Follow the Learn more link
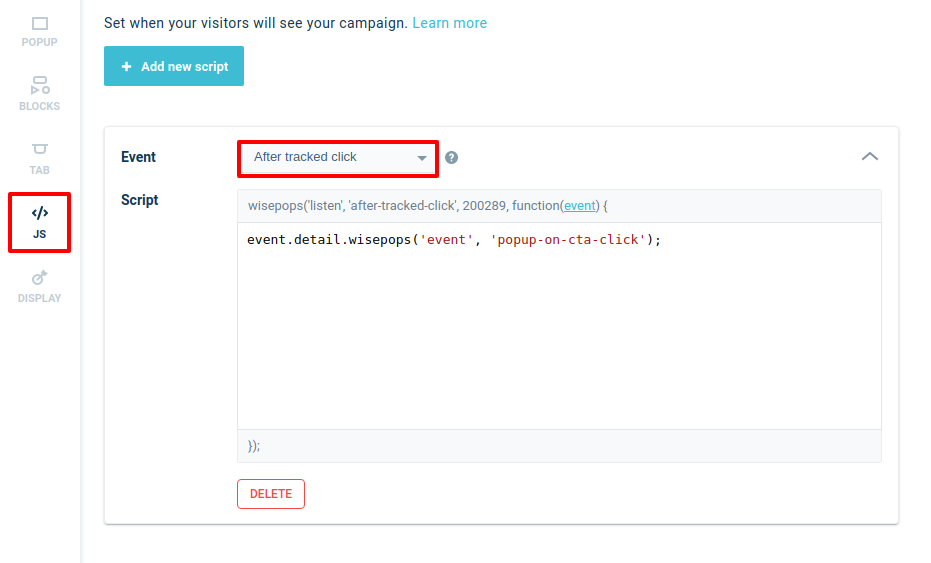 [x=449, y=23]
